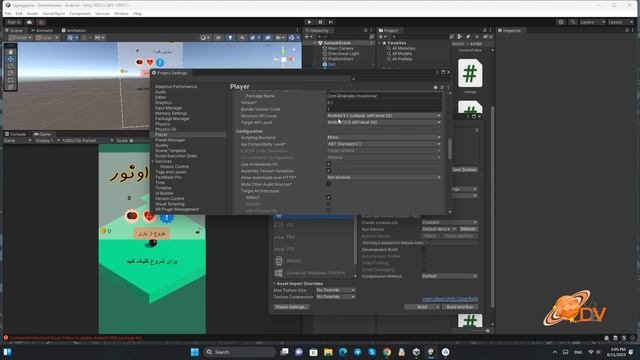Image resolution: width=640 pixels, height=360 pixels.
Task: Click the Version input field
Action: pos(384,102)
